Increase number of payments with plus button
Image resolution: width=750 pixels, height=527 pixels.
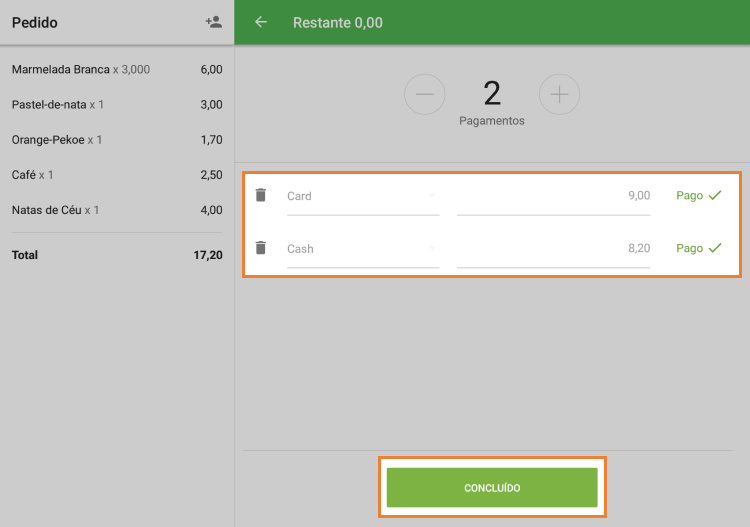click(559, 94)
